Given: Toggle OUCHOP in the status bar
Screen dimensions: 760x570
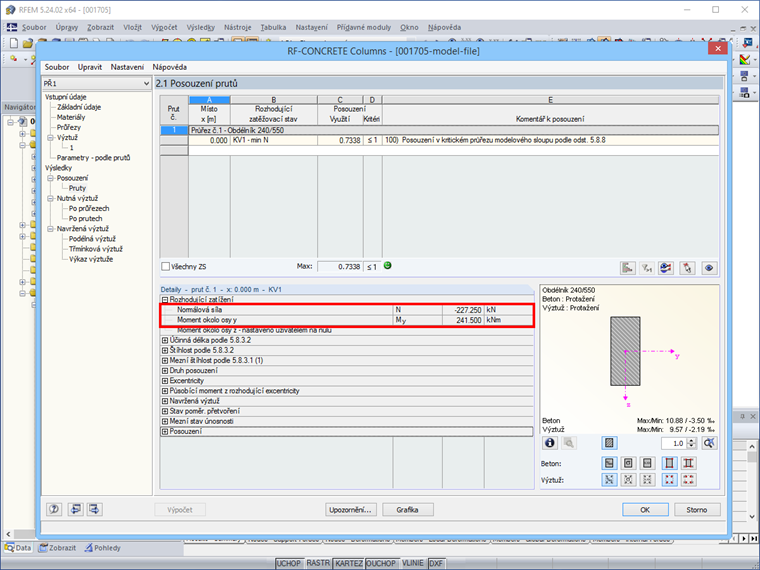Looking at the screenshot, I should coord(381,563).
